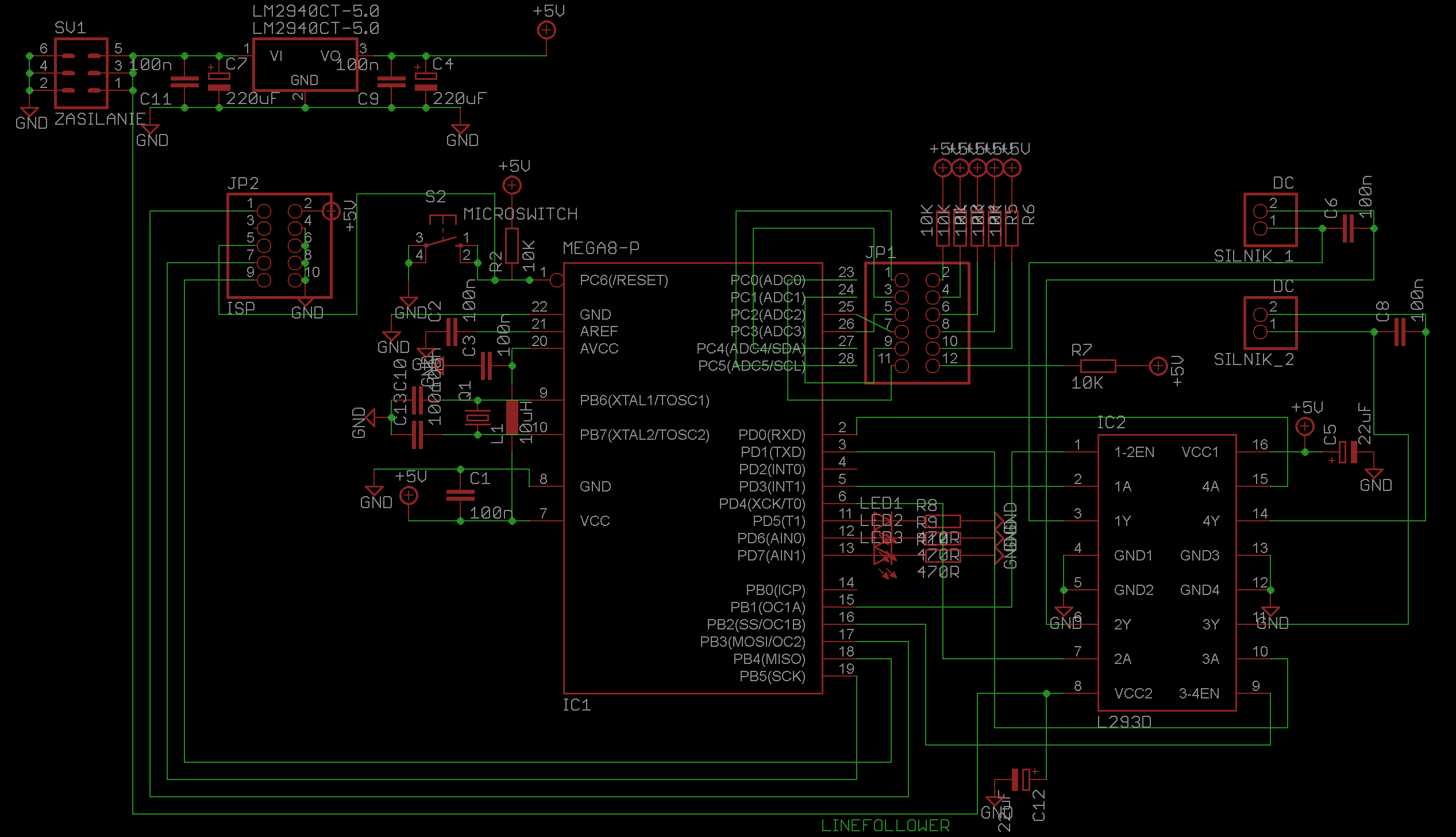1456x837 pixels.
Task: Click the +5V supply symbol at the regulator output
Action: 546,30
